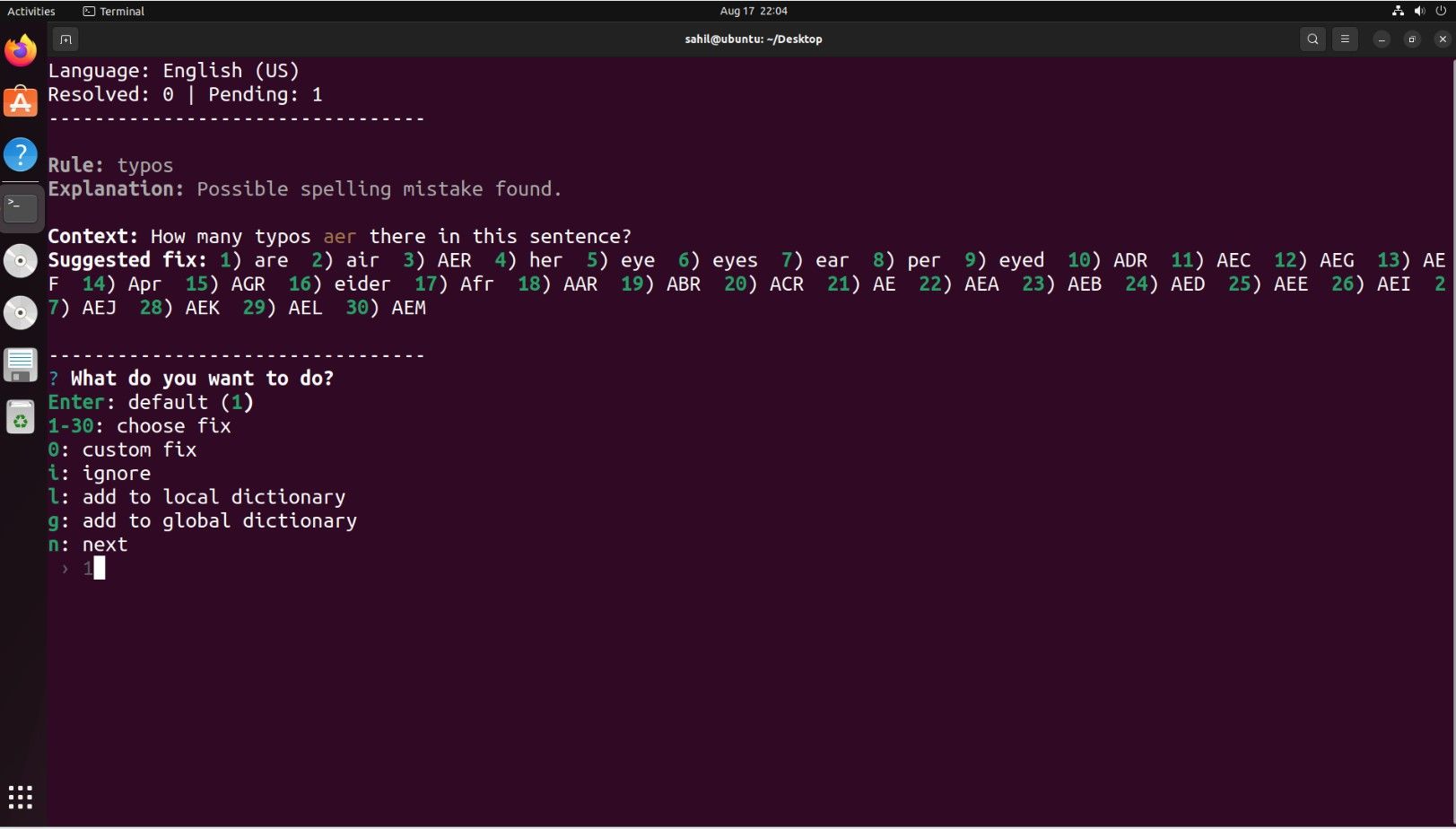This screenshot has height=829, width=1456.
Task: Open the Terminal menu in the top bar
Action: [x=112, y=11]
